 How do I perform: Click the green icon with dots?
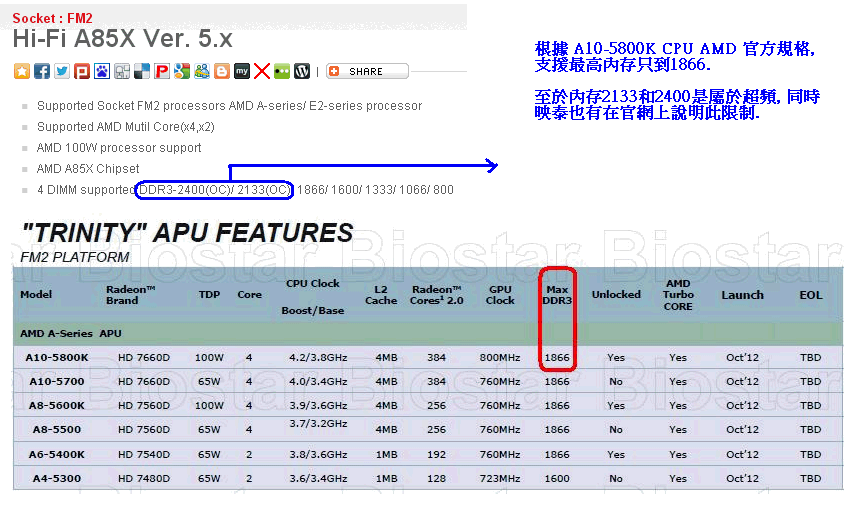[x=281, y=71]
